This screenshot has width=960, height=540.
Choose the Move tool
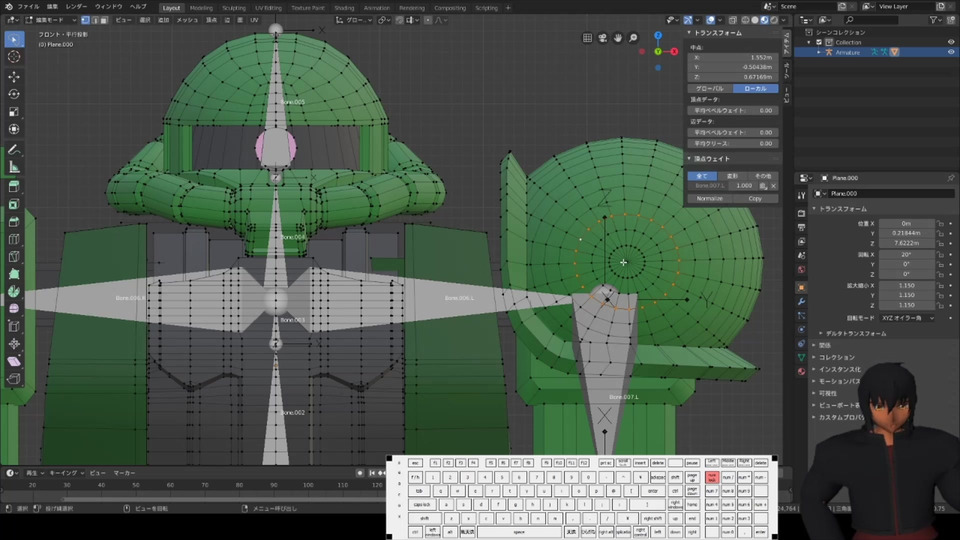[13, 77]
